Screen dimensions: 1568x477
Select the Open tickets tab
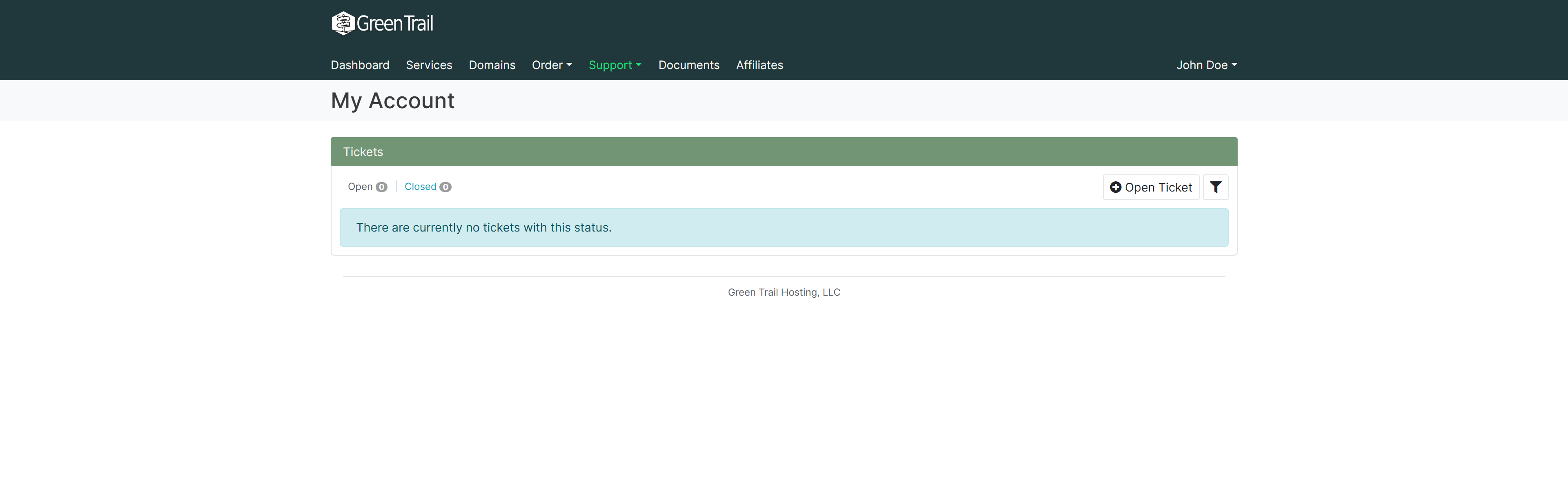pyautogui.click(x=367, y=187)
